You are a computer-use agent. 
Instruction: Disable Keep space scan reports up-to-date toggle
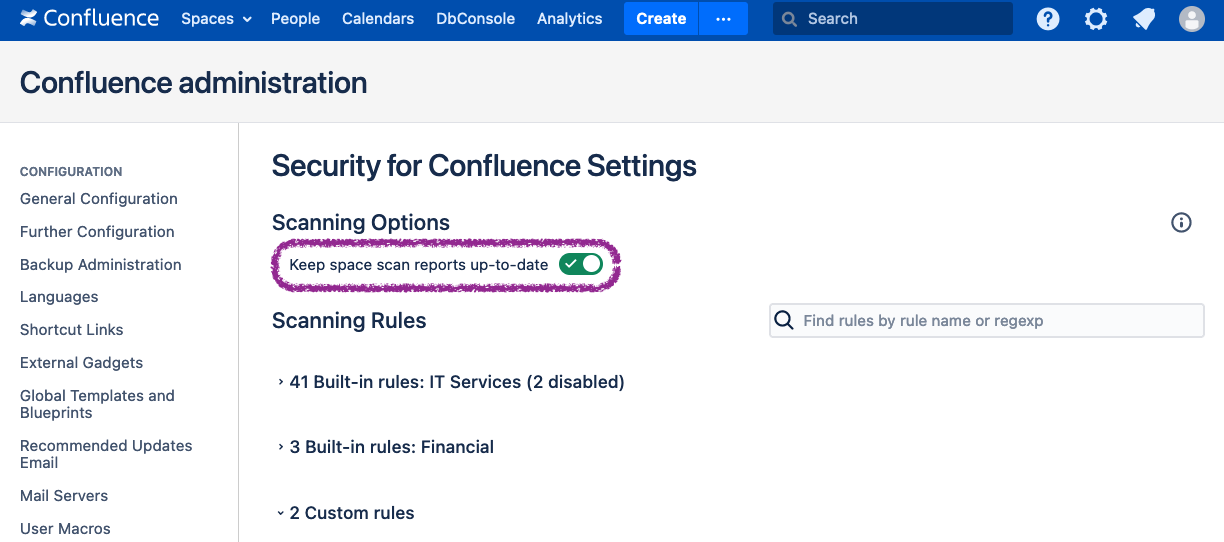[x=581, y=265]
